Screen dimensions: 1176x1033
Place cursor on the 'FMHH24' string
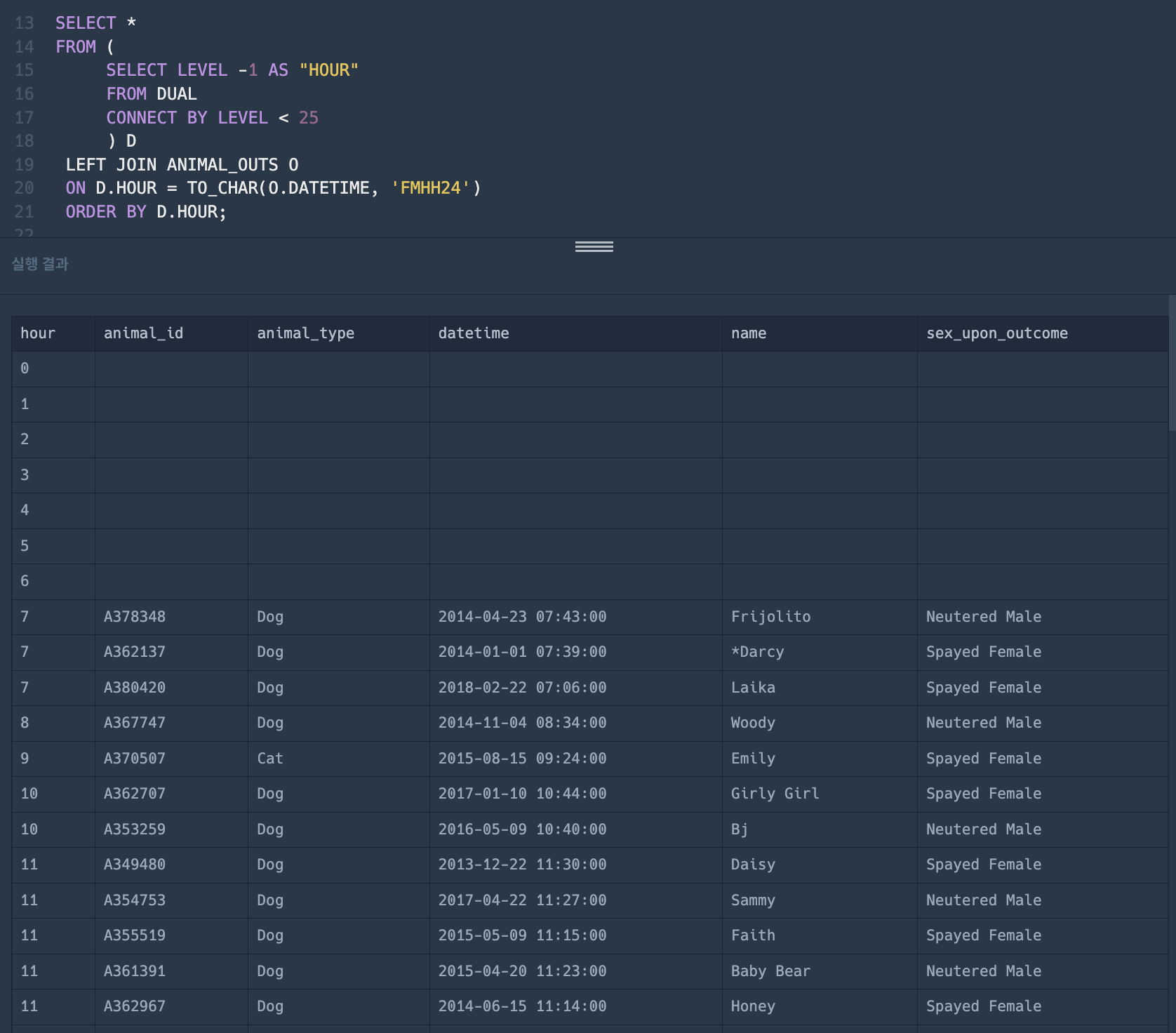430,188
